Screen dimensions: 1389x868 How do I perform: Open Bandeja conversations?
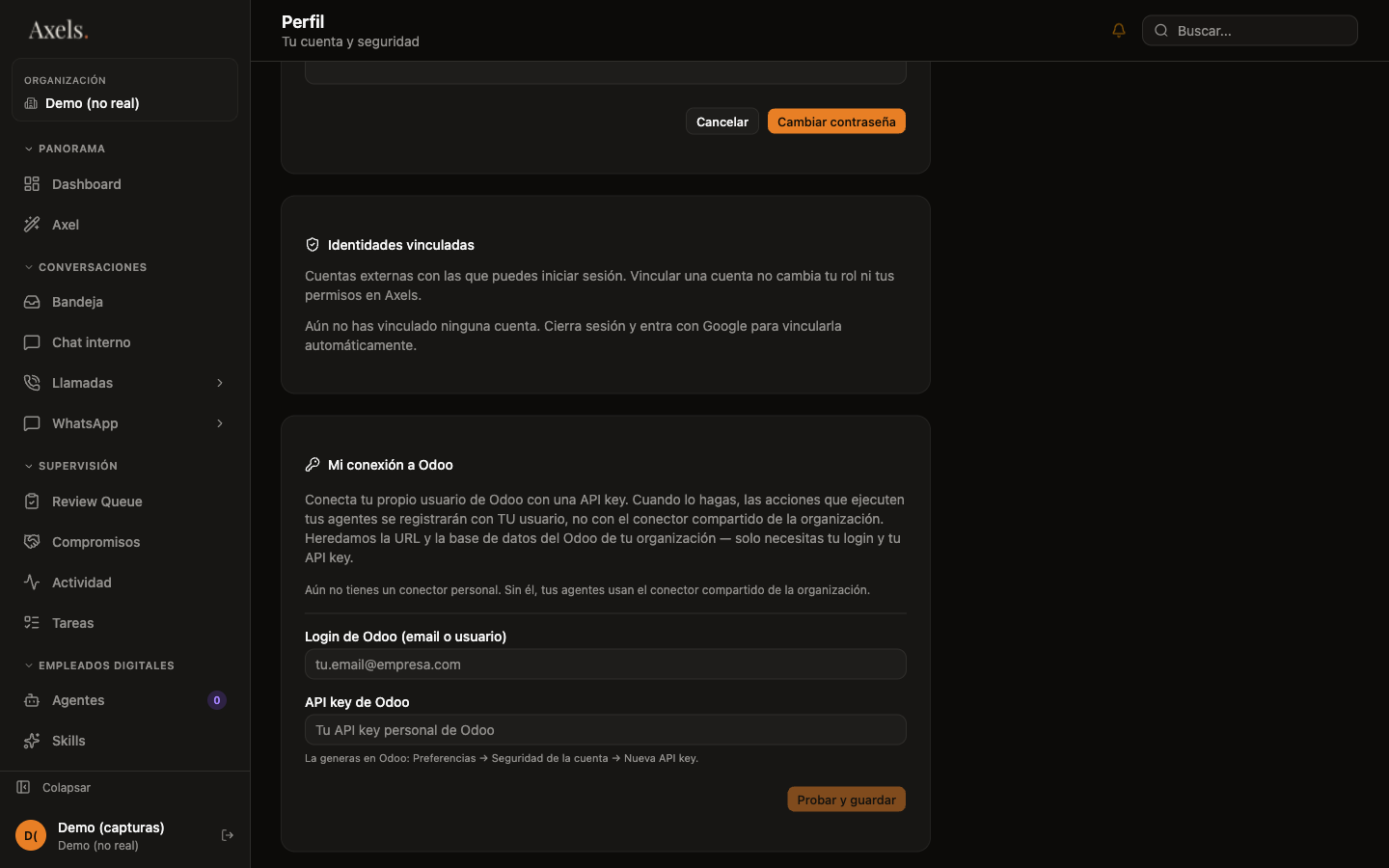tap(124, 302)
